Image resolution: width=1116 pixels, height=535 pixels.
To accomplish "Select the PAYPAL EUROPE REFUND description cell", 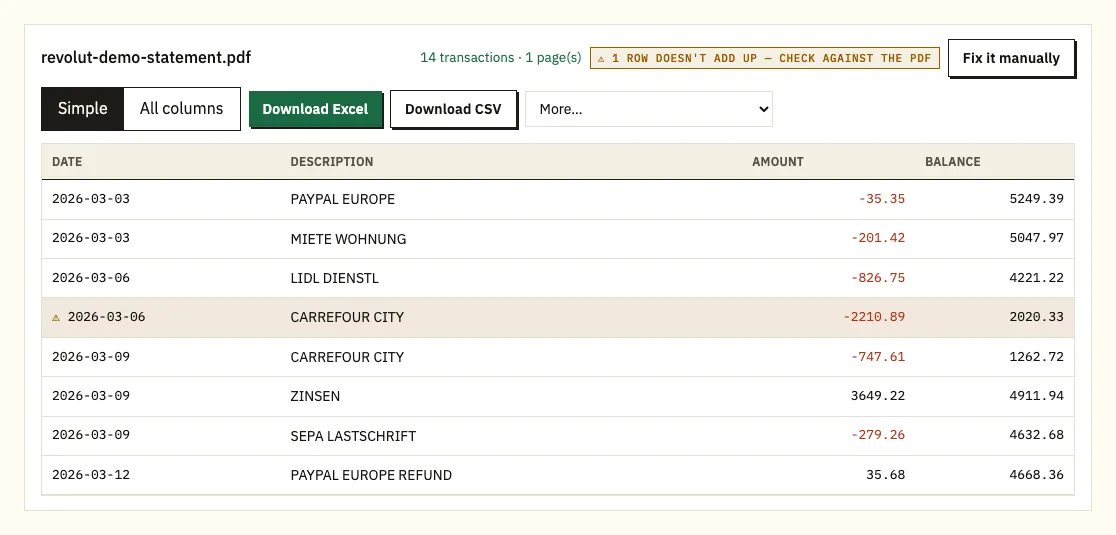I will pos(371,475).
